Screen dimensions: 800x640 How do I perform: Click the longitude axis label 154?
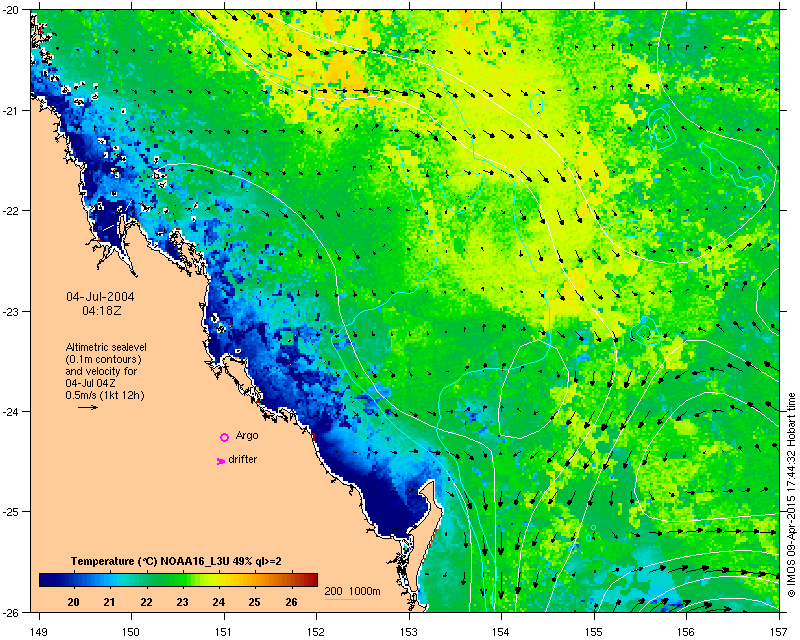tap(501, 632)
